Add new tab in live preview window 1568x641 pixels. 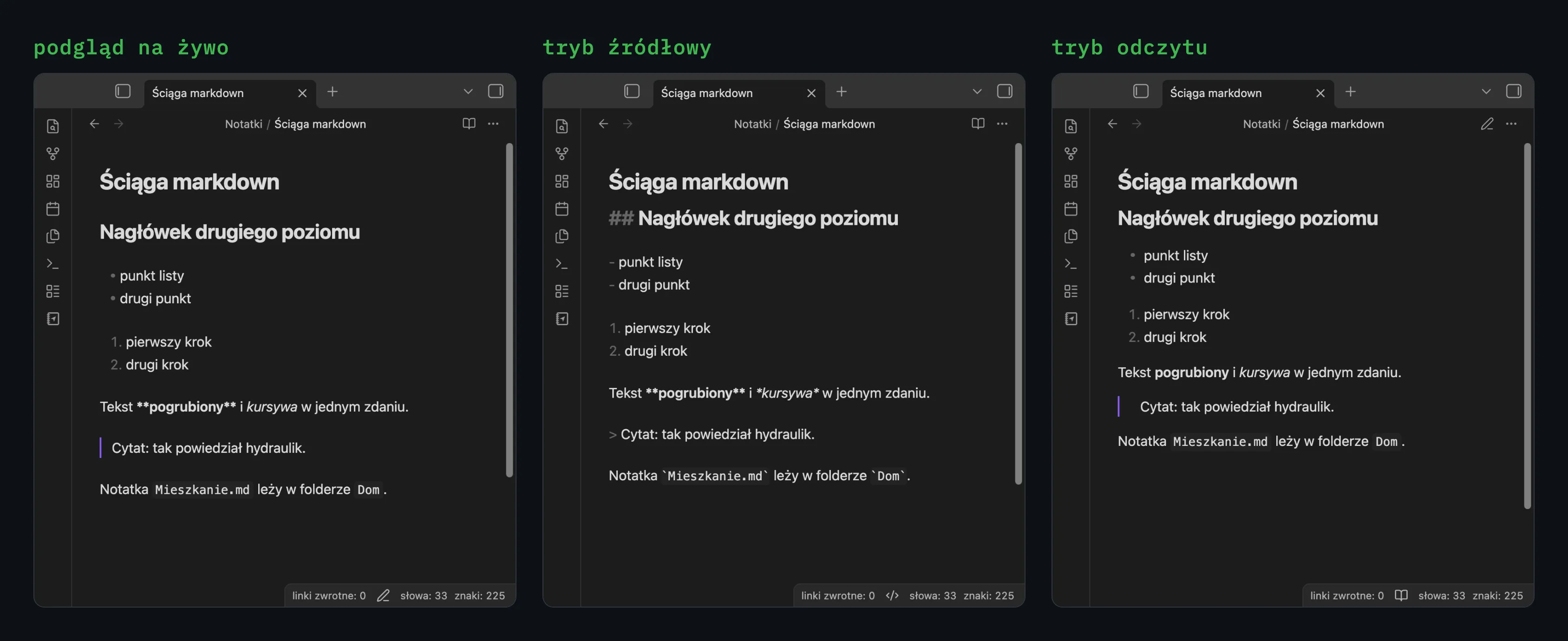click(x=333, y=92)
